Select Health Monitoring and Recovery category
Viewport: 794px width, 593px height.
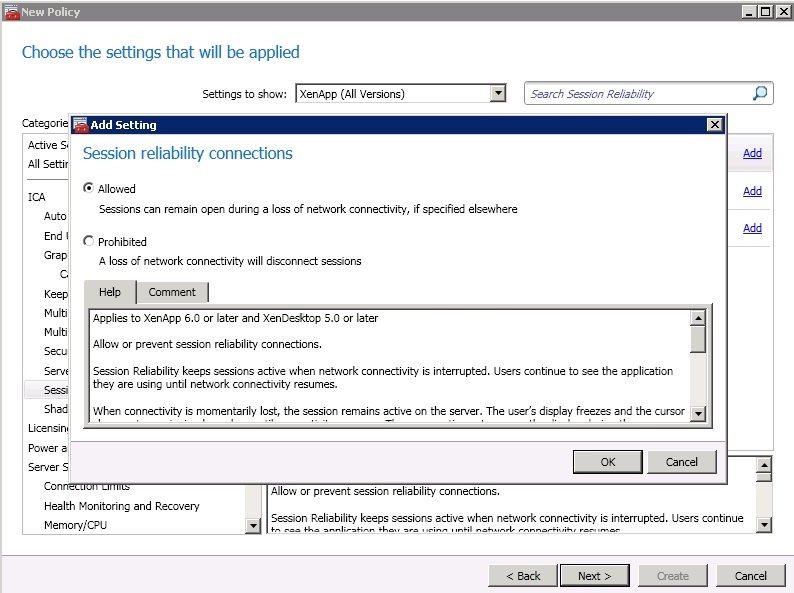[x=122, y=506]
